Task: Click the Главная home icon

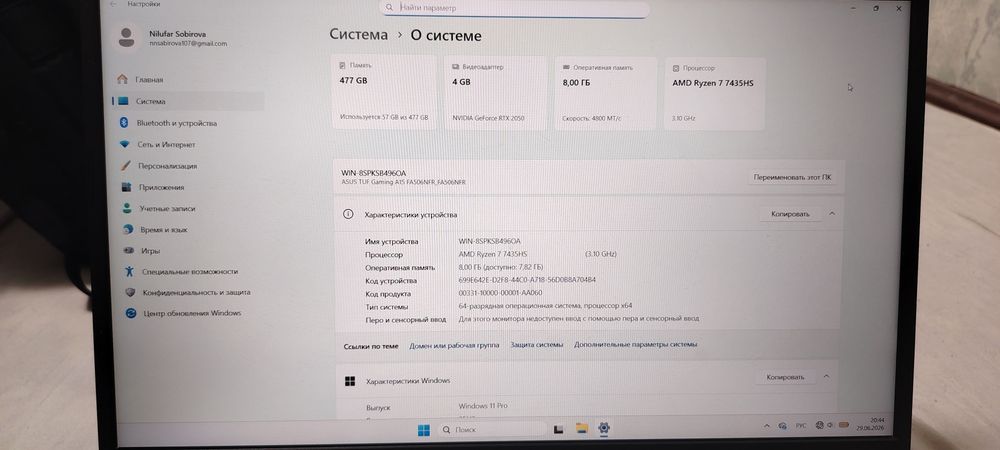Action: coord(122,80)
